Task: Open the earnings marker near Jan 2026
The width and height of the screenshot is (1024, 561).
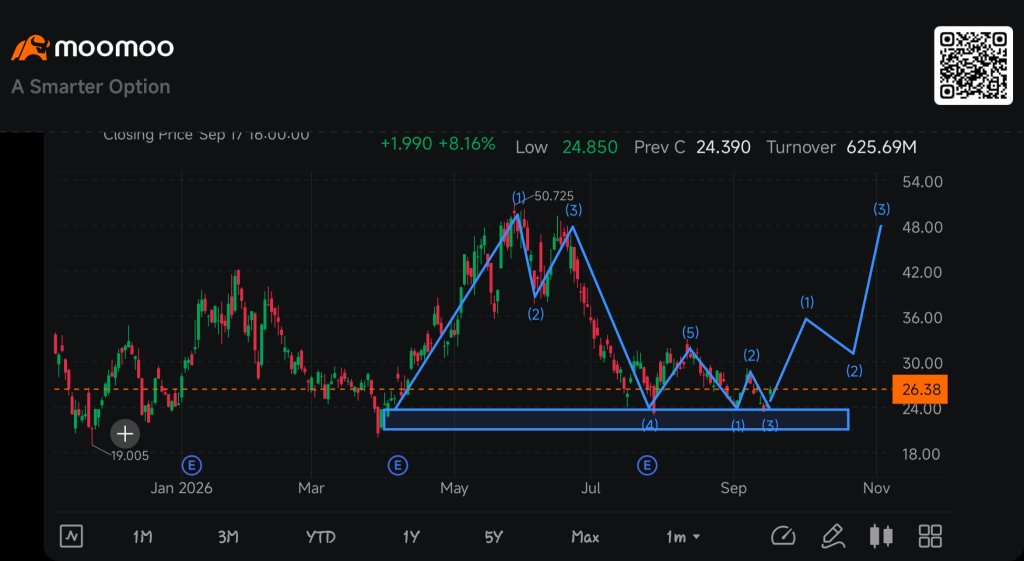Action: point(191,466)
